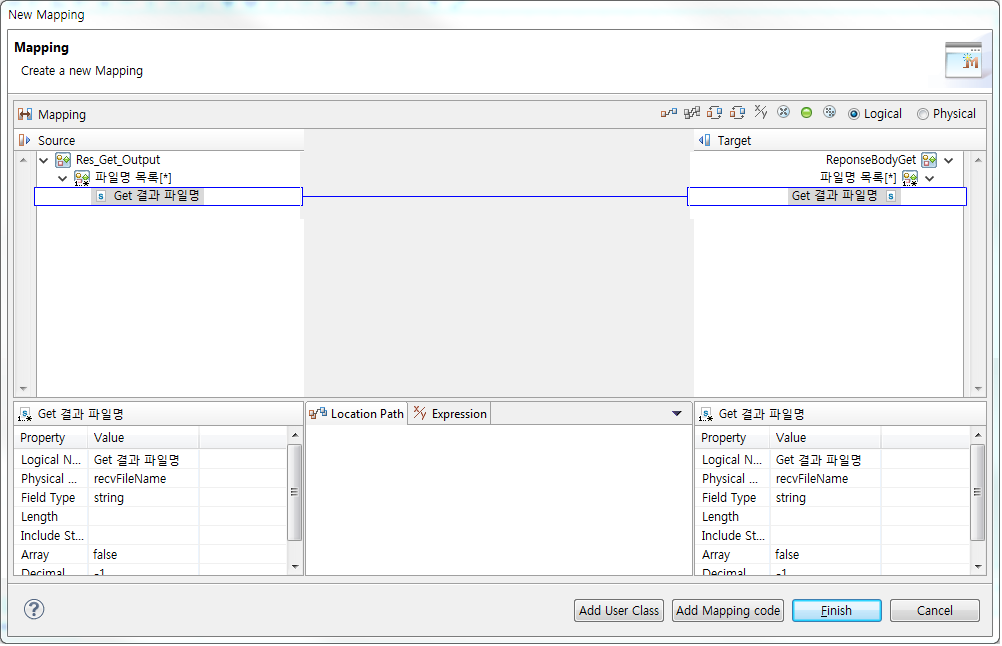Click the help question mark icon
The height and width of the screenshot is (646, 1002).
33,609
